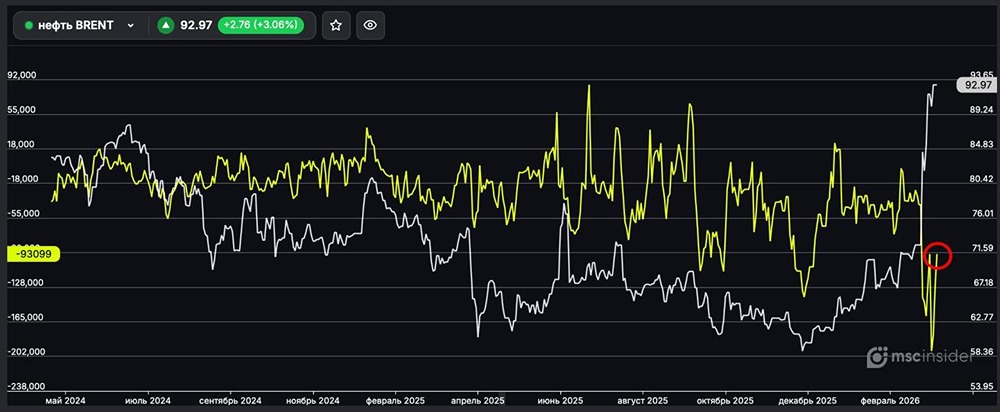This screenshot has width=1000, height=412.
Task: Click the green up-arrow price indicator
Action: coord(165,26)
